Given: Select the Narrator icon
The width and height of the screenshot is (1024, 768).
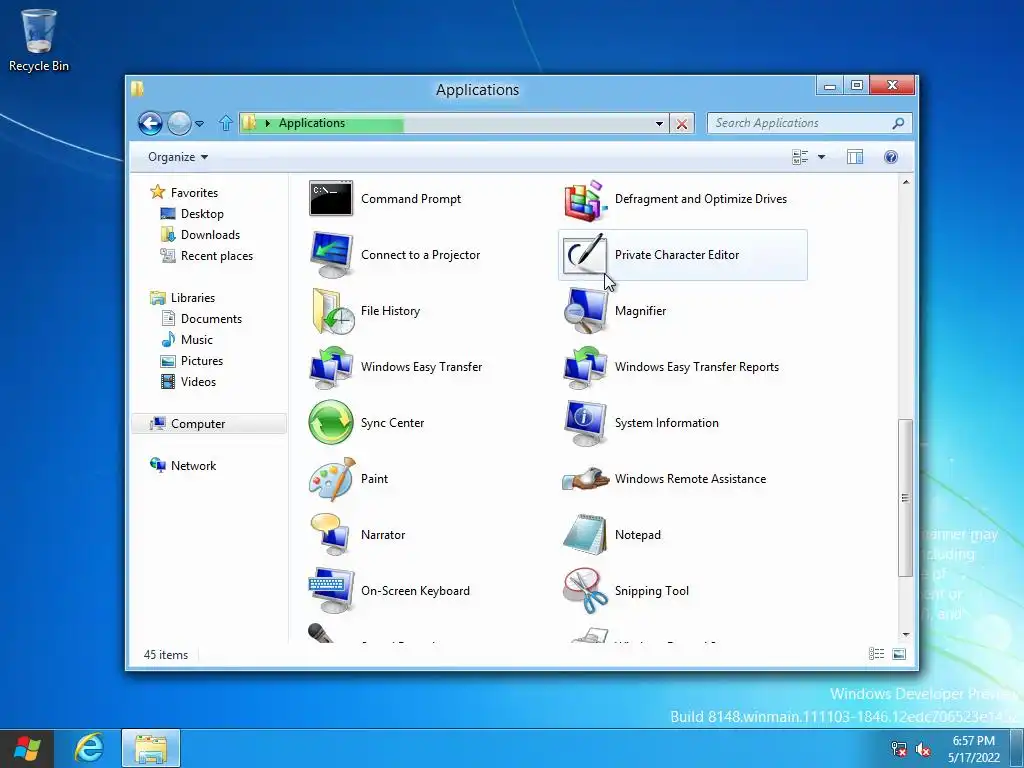Looking at the screenshot, I should coord(330,534).
